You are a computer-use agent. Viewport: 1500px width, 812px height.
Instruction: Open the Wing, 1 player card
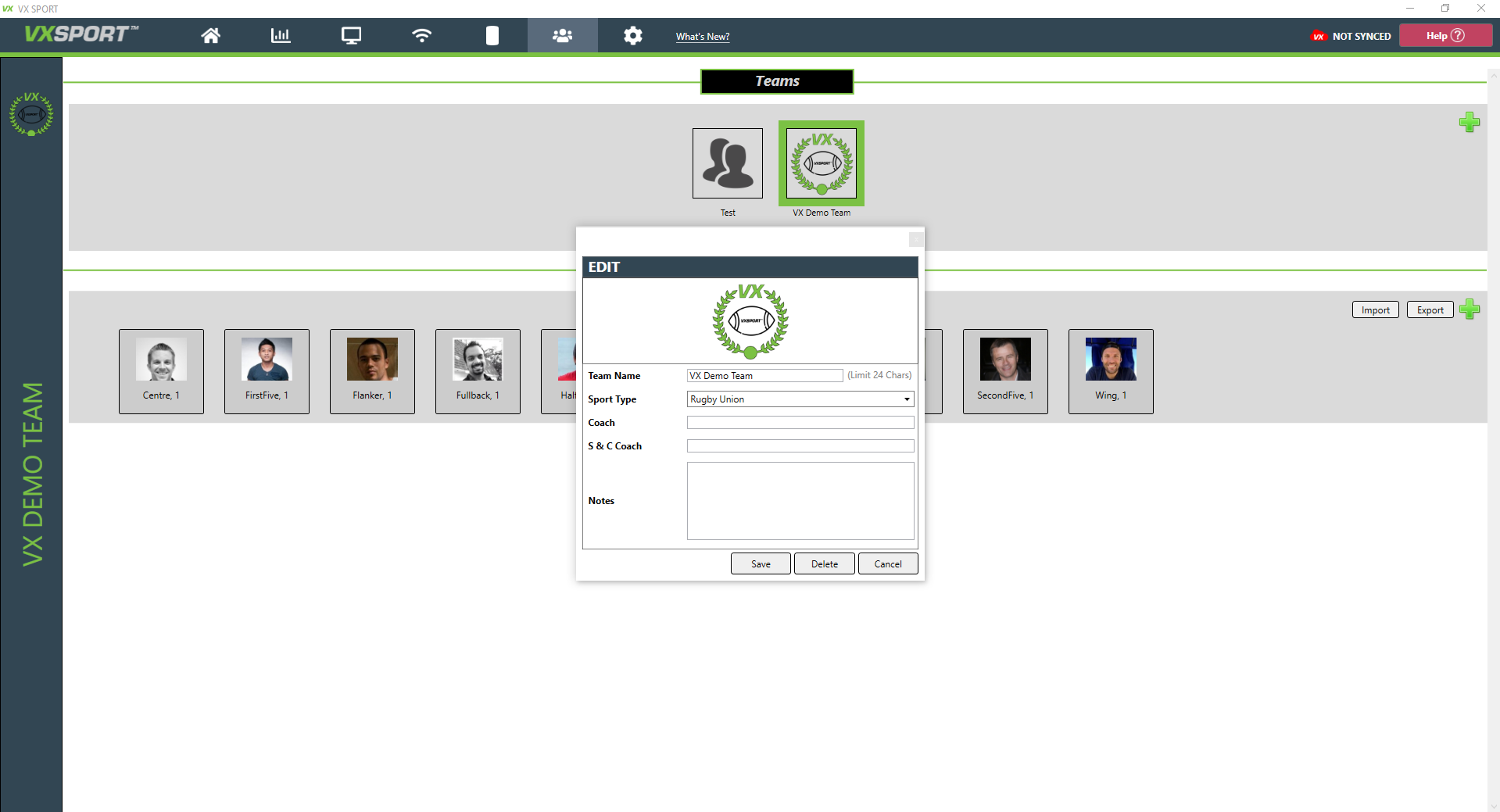1111,371
